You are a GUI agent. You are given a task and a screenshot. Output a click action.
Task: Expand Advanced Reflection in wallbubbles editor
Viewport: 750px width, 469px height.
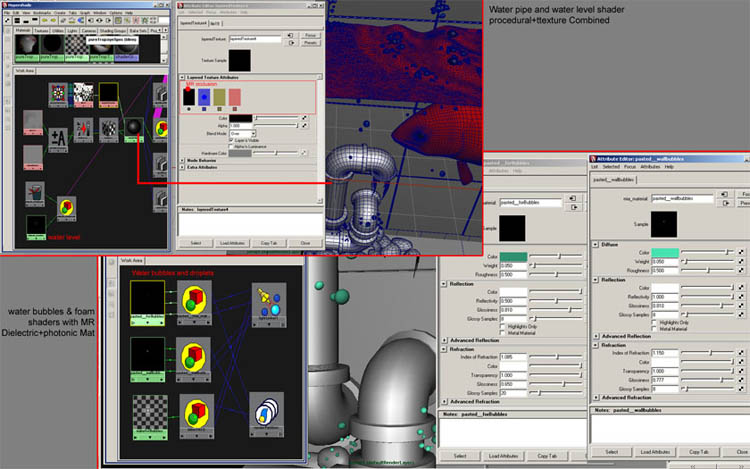click(596, 336)
